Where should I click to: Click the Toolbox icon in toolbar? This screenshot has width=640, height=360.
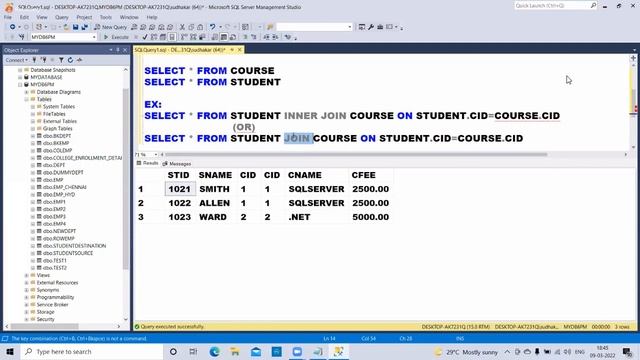click(380, 27)
